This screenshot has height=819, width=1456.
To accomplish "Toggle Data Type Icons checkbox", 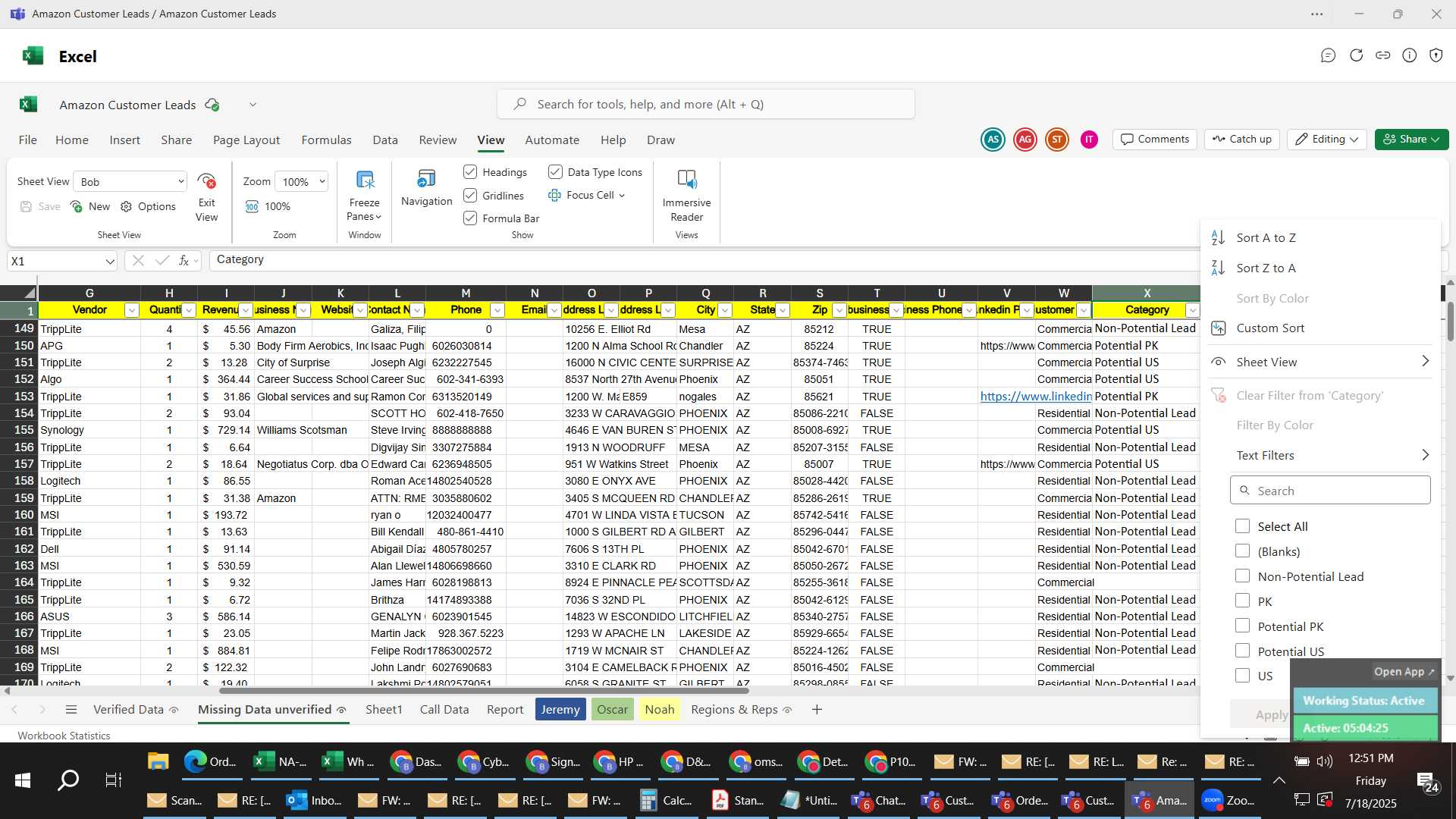I will pos(555,172).
